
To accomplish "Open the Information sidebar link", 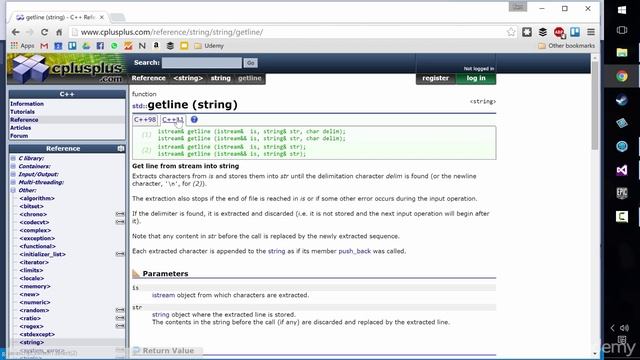I will click(x=27, y=104).
